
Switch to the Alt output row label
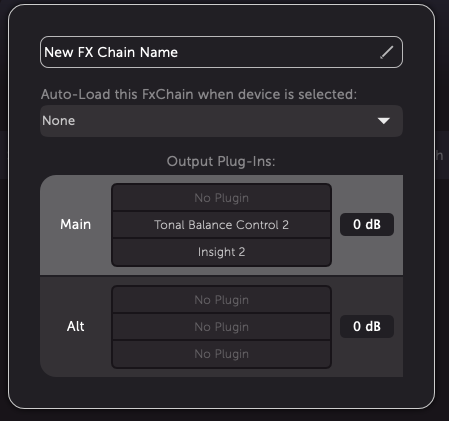point(76,326)
